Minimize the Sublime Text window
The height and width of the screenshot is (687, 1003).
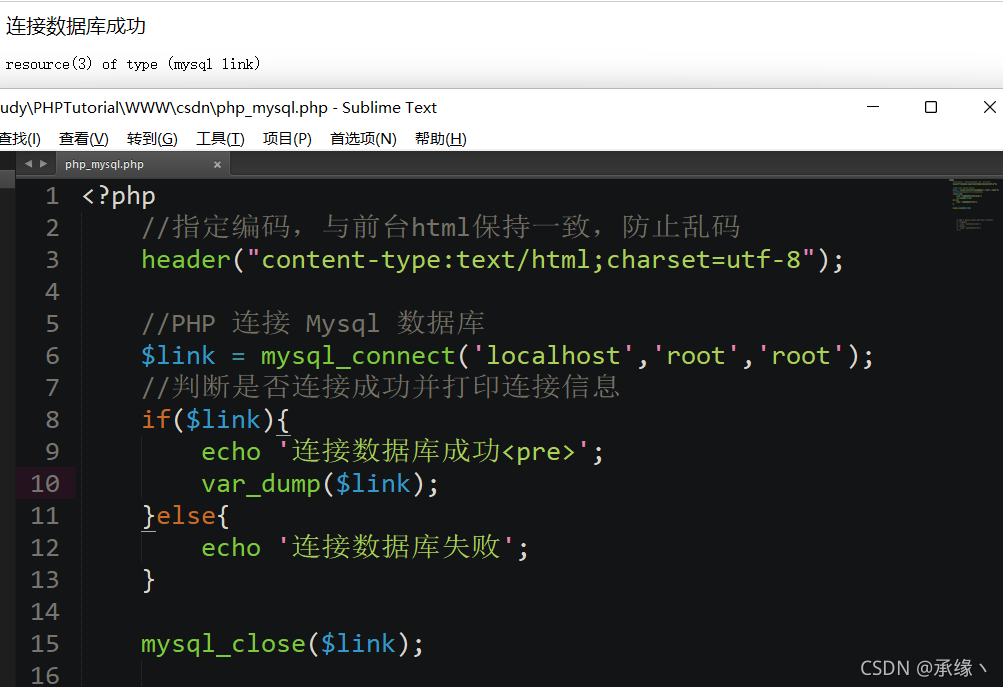[873, 107]
